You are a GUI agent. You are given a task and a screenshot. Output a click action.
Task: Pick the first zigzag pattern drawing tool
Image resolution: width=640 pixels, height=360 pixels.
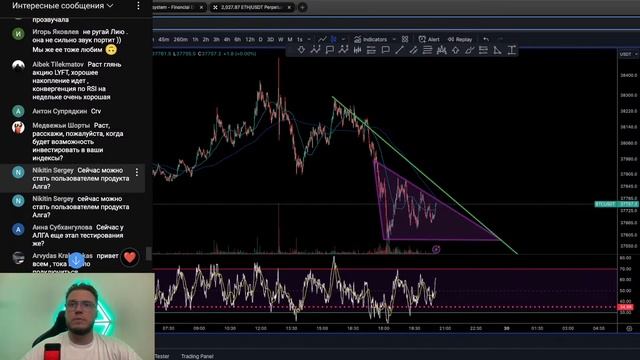coord(315,50)
